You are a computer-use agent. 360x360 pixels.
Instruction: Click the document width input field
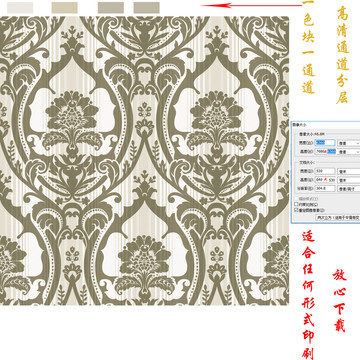pos(325,171)
